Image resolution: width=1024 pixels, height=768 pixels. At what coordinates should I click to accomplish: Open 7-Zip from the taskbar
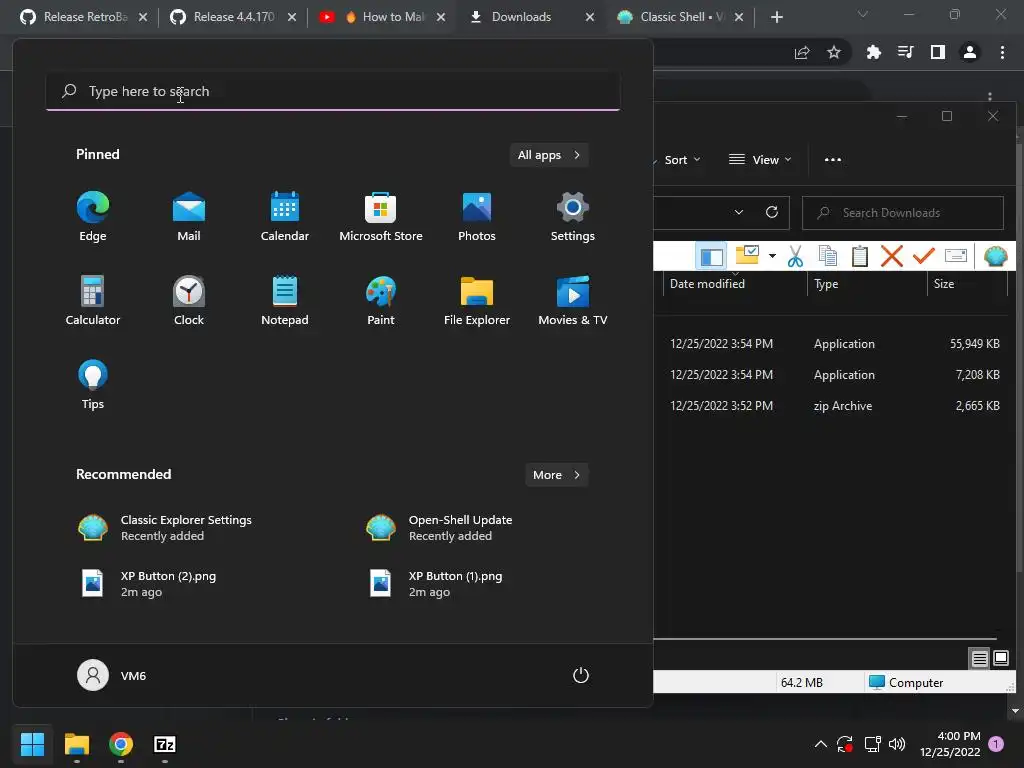coord(165,744)
